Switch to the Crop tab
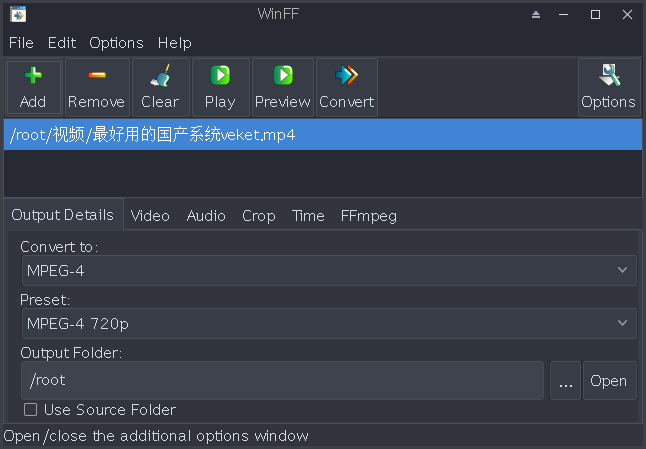This screenshot has height=449, width=646. point(259,216)
